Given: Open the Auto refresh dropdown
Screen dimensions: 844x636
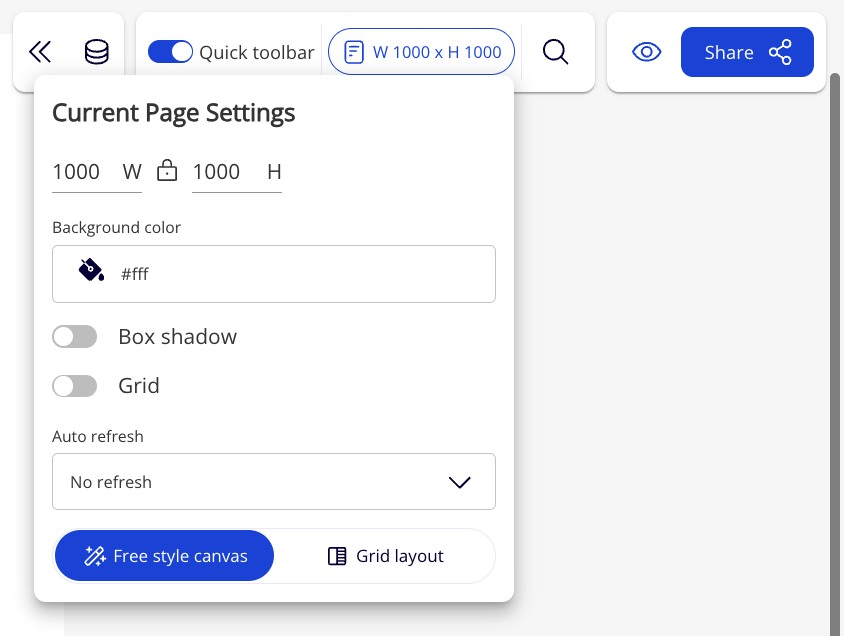Looking at the screenshot, I should point(273,482).
